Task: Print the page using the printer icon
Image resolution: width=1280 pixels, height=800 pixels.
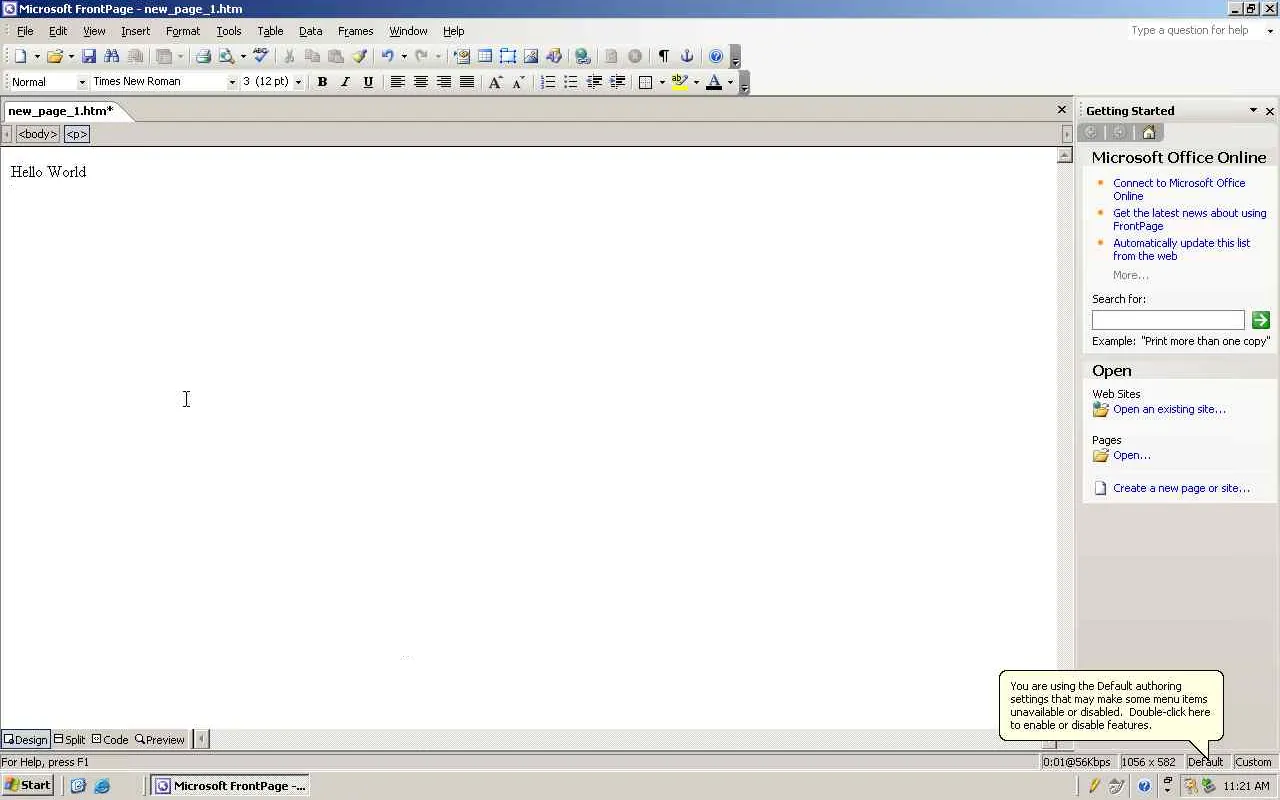Action: click(203, 56)
